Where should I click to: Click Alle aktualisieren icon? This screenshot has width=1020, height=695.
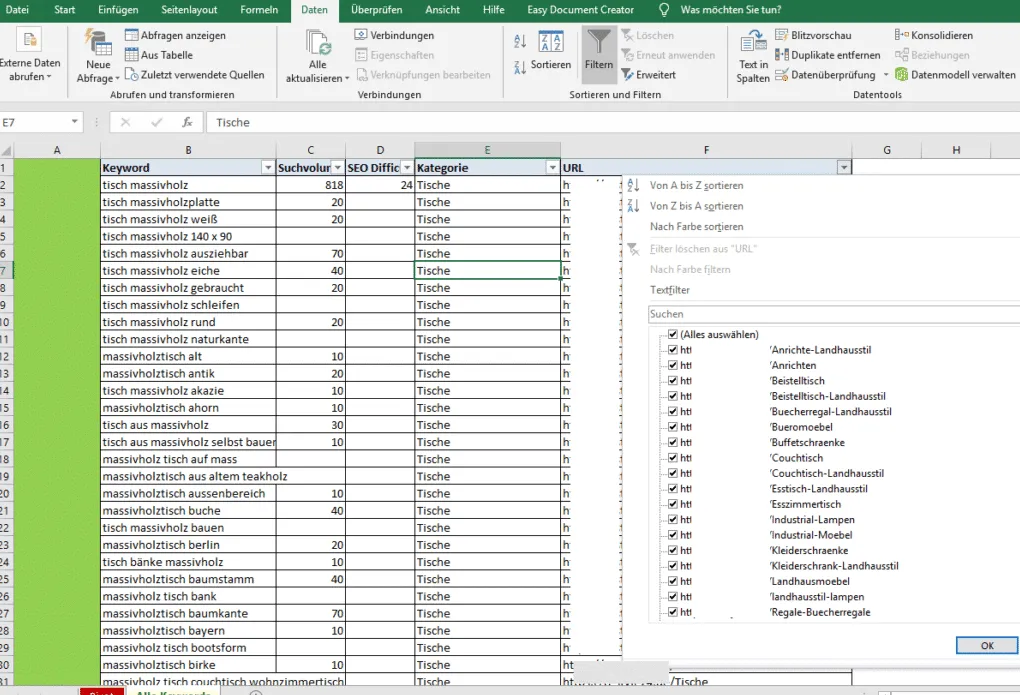point(318,43)
